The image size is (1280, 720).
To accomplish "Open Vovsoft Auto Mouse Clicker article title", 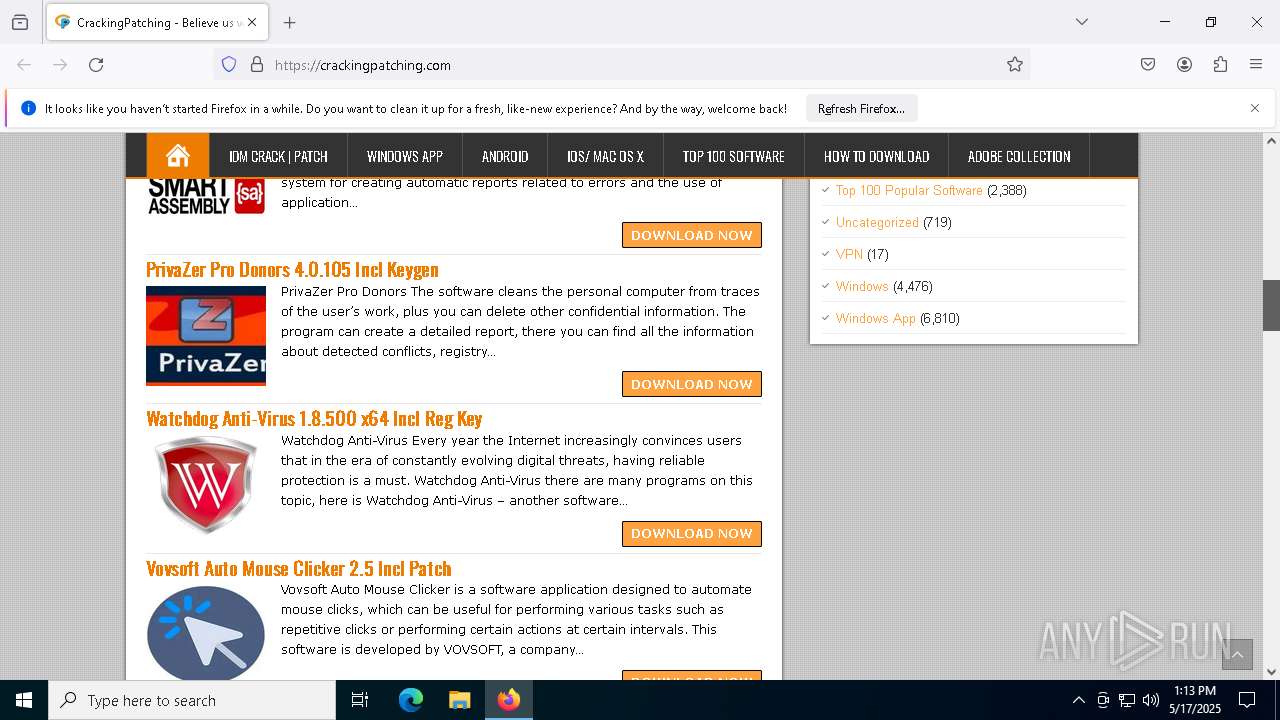I will click(299, 568).
